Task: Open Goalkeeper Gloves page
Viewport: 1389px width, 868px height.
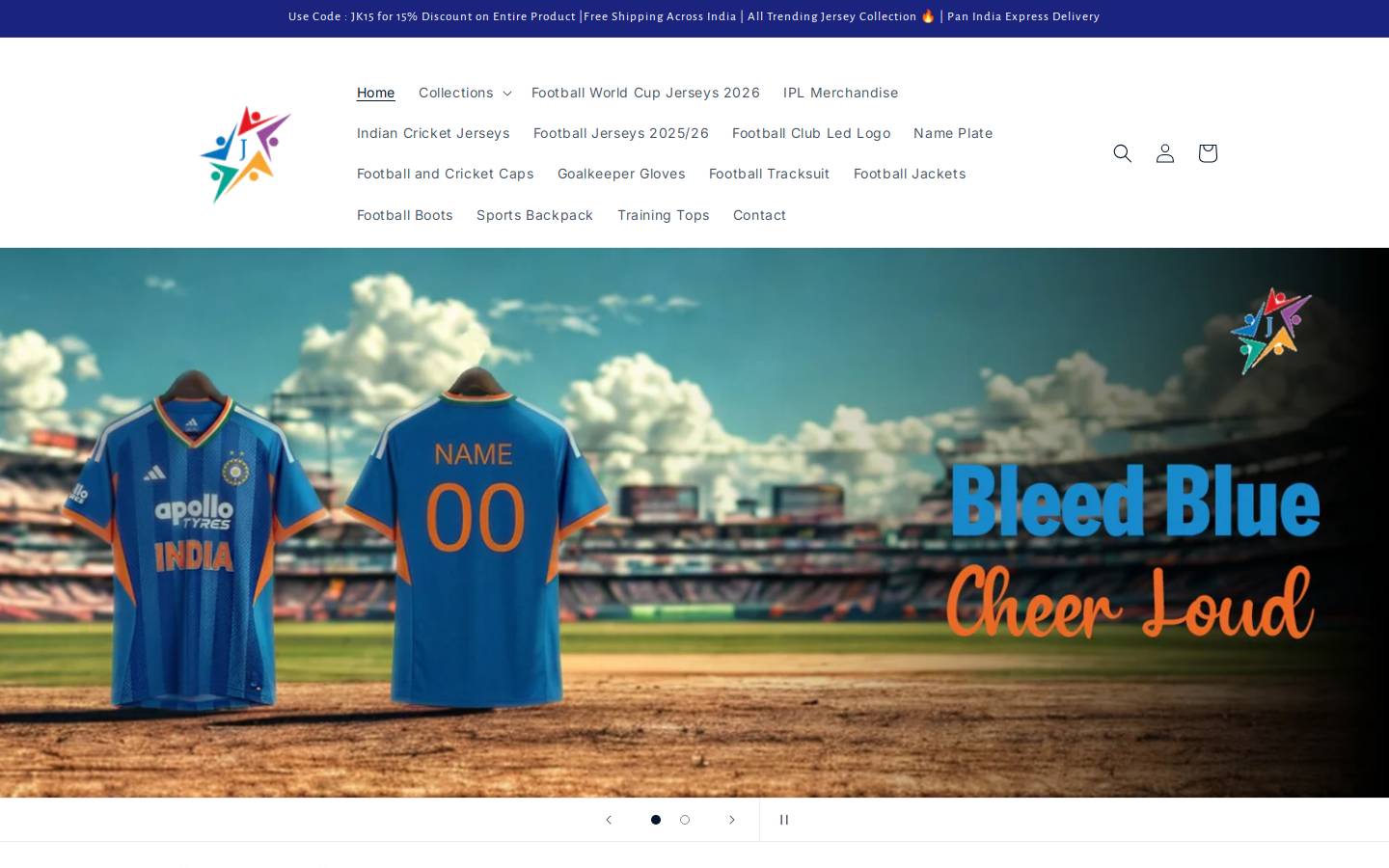Action: [621, 174]
